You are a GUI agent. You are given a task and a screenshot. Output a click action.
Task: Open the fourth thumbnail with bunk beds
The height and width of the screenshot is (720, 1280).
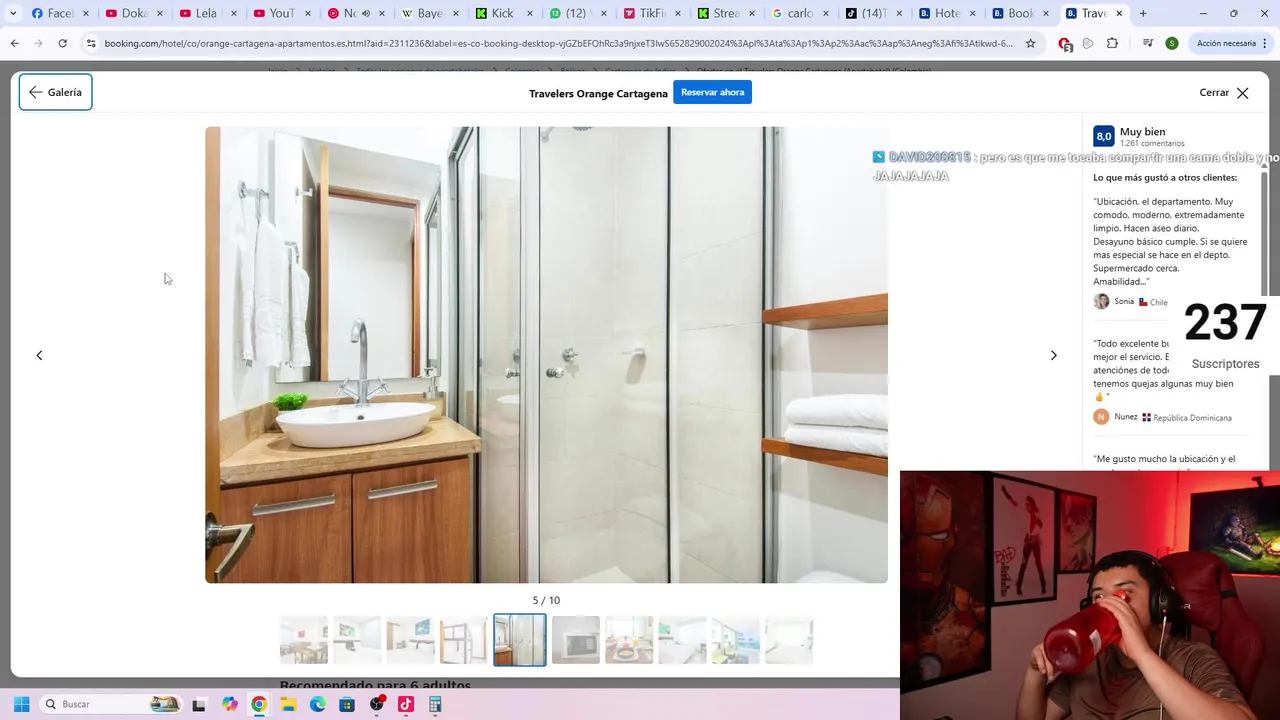464,640
